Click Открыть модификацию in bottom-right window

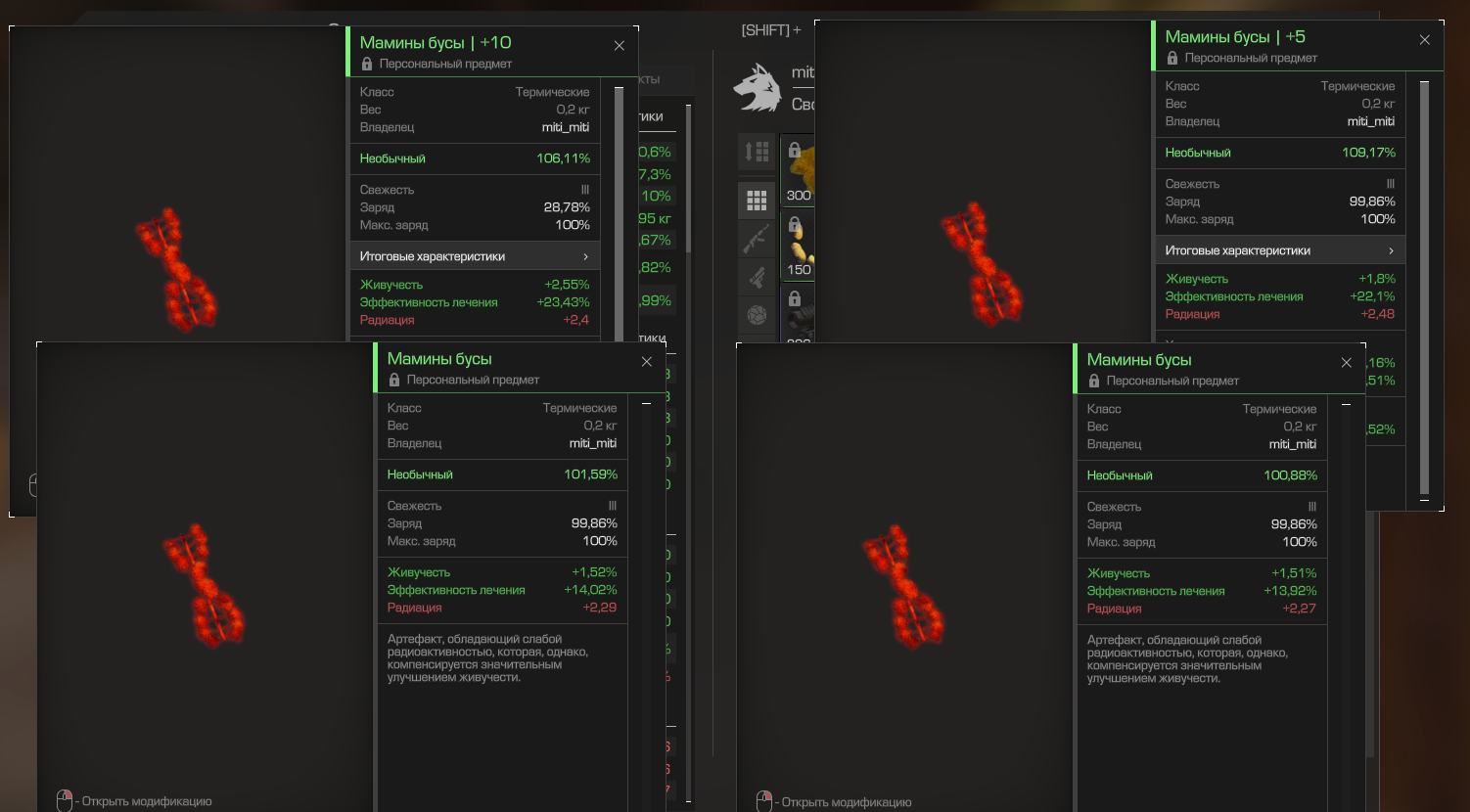tap(847, 802)
